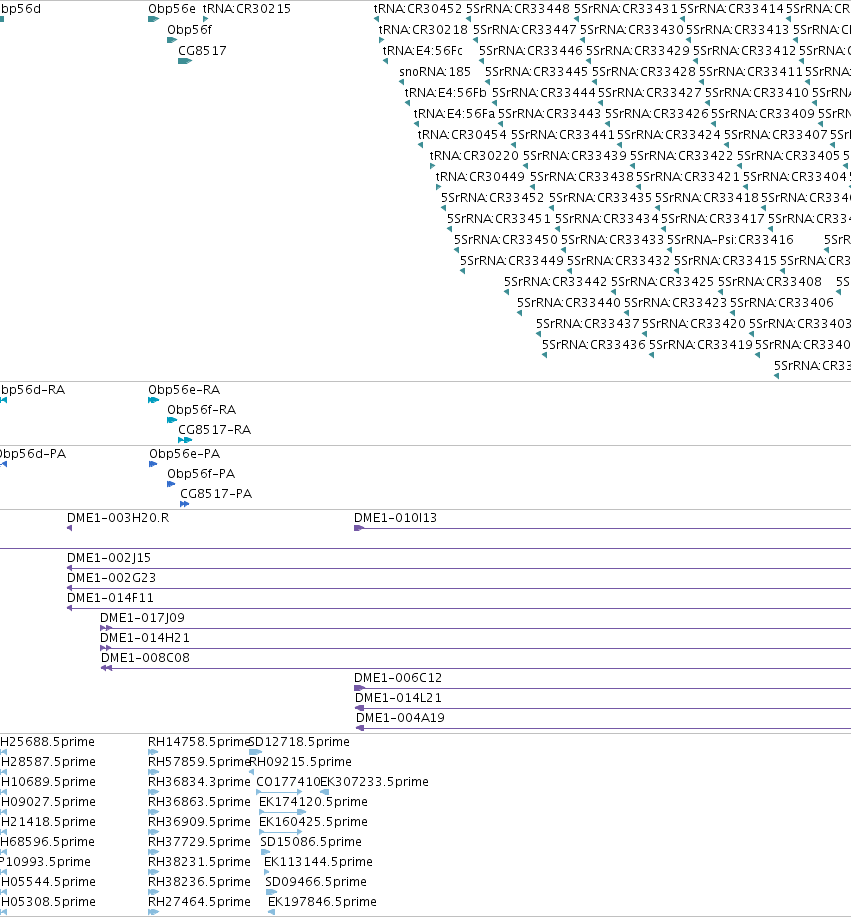This screenshot has width=851, height=917.
Task: Click the CG8517-RA transcript label
Action: [x=215, y=430]
